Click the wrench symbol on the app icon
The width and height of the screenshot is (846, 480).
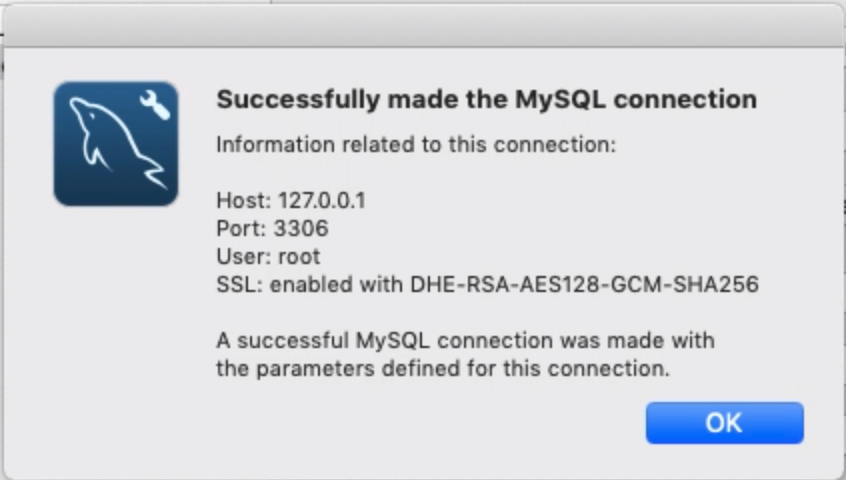(x=155, y=105)
